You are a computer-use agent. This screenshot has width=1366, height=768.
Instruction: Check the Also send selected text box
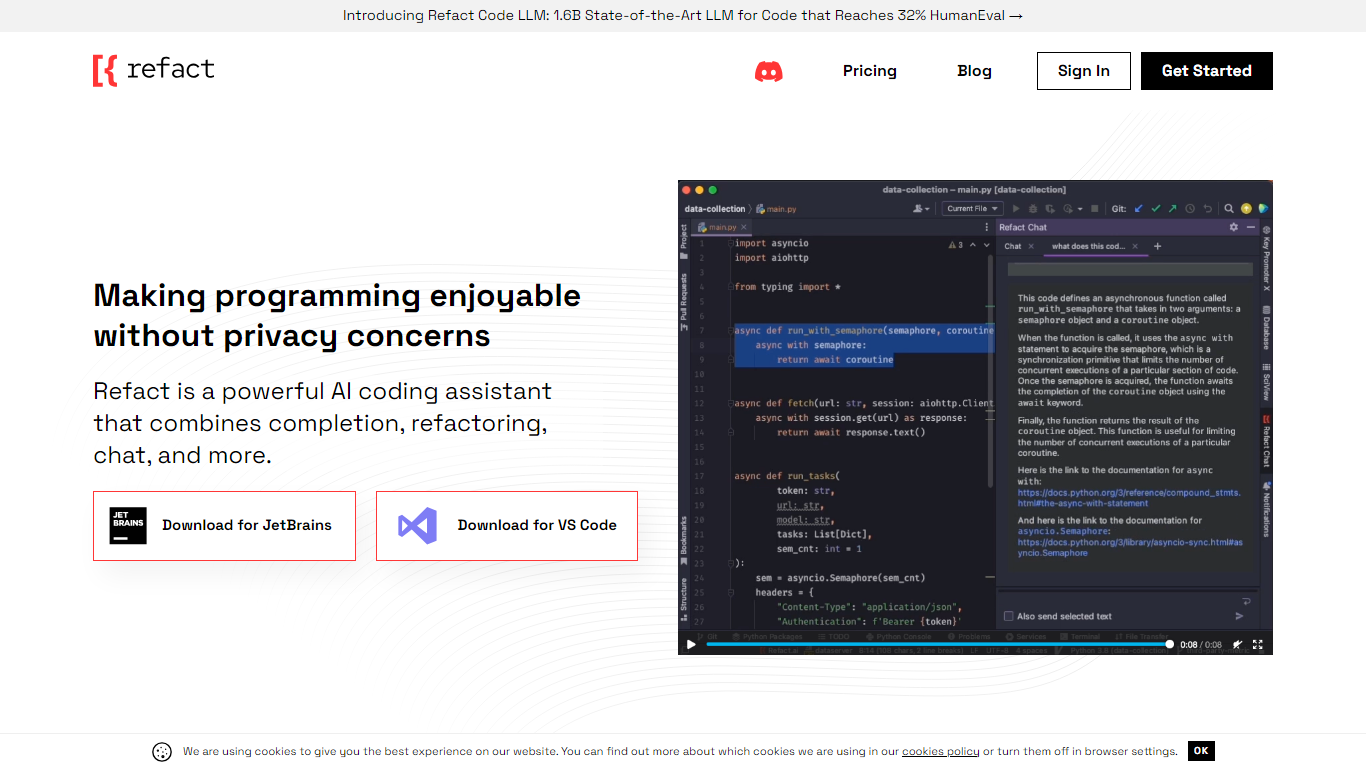click(1008, 616)
